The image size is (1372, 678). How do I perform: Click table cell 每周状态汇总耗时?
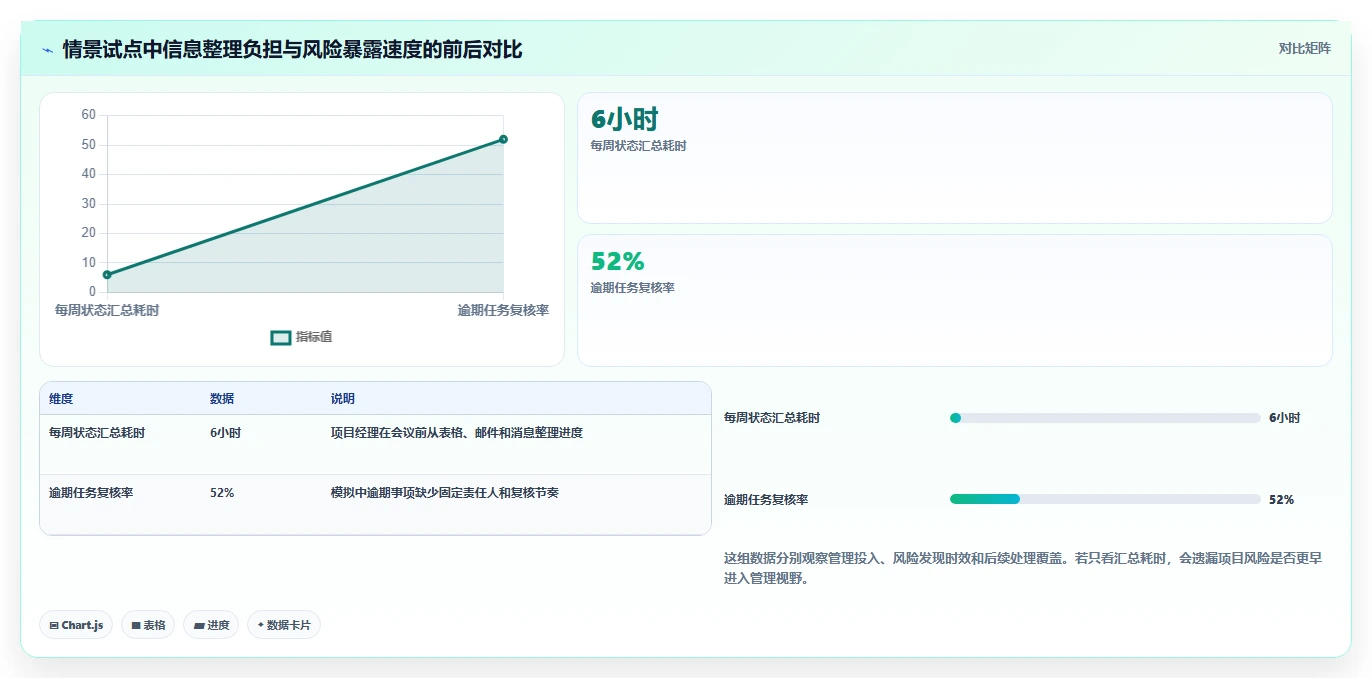[x=97, y=433]
